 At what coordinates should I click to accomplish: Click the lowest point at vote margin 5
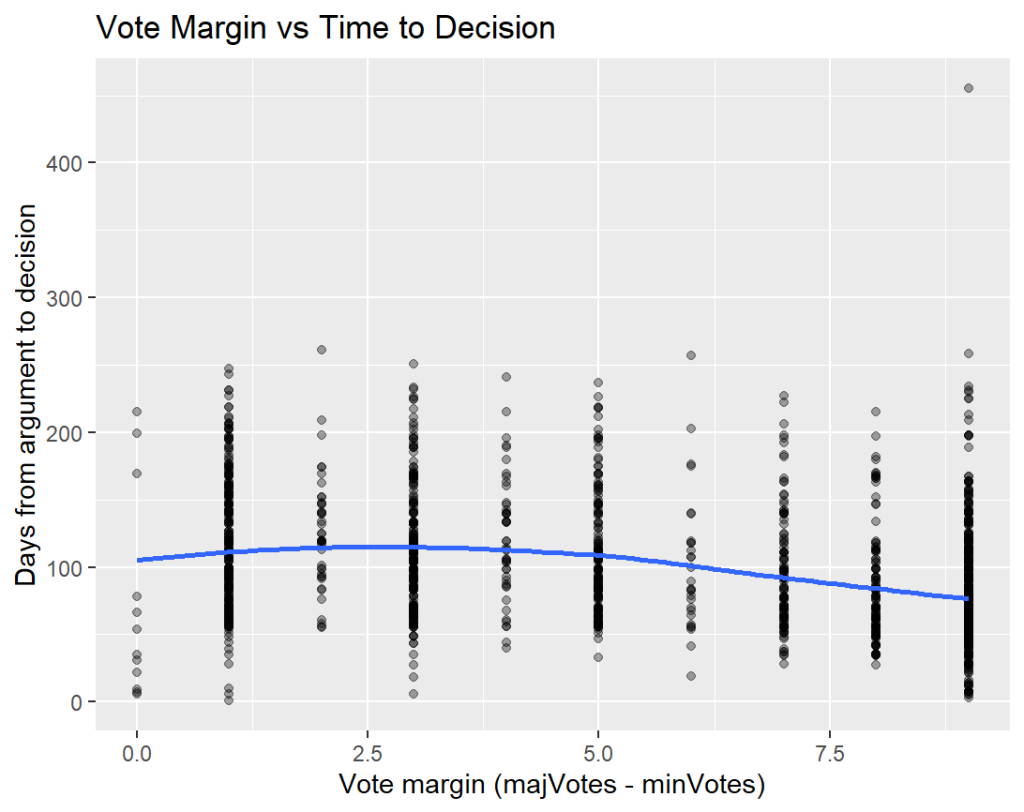click(598, 657)
